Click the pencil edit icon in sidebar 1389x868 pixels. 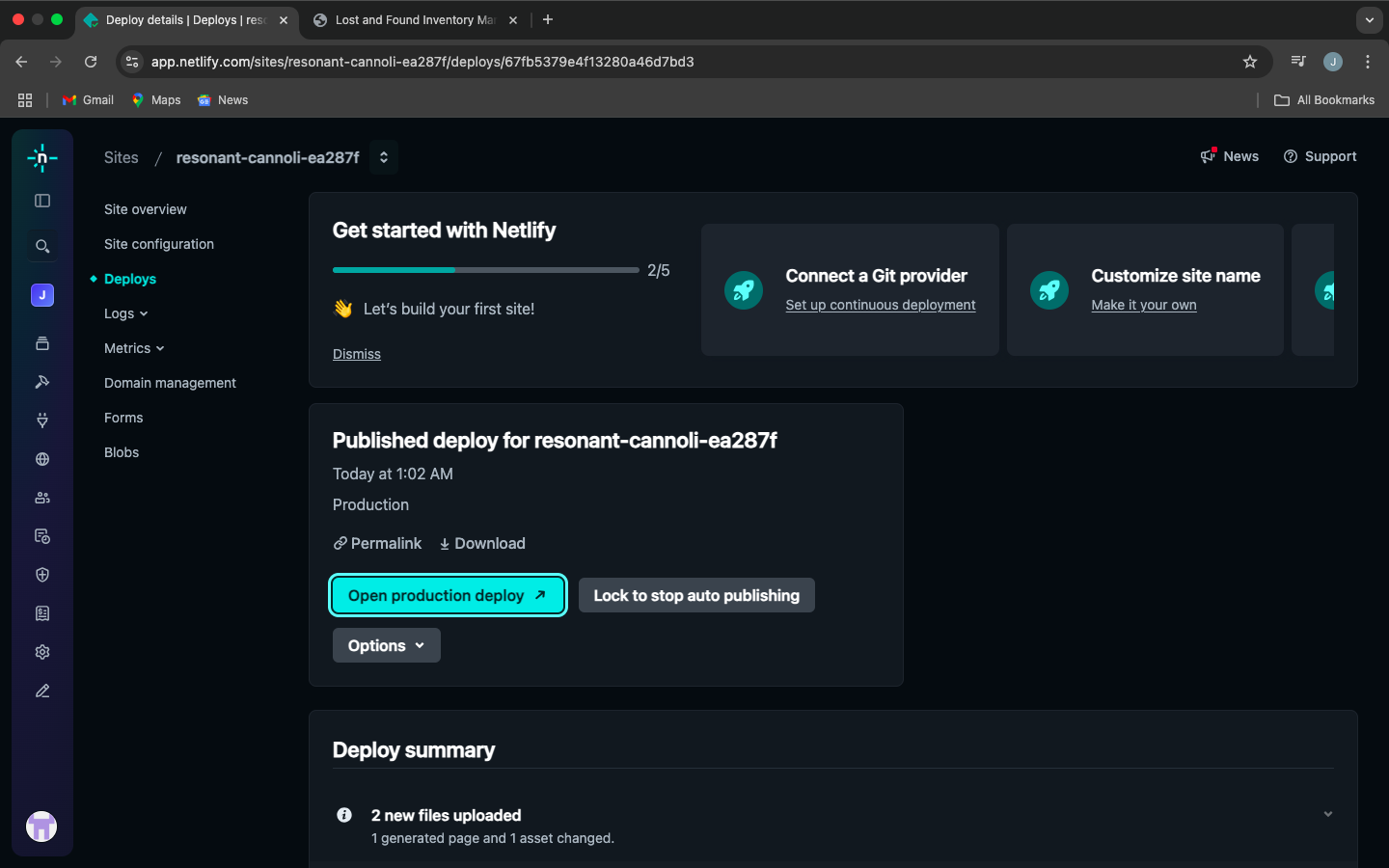[x=42, y=691]
